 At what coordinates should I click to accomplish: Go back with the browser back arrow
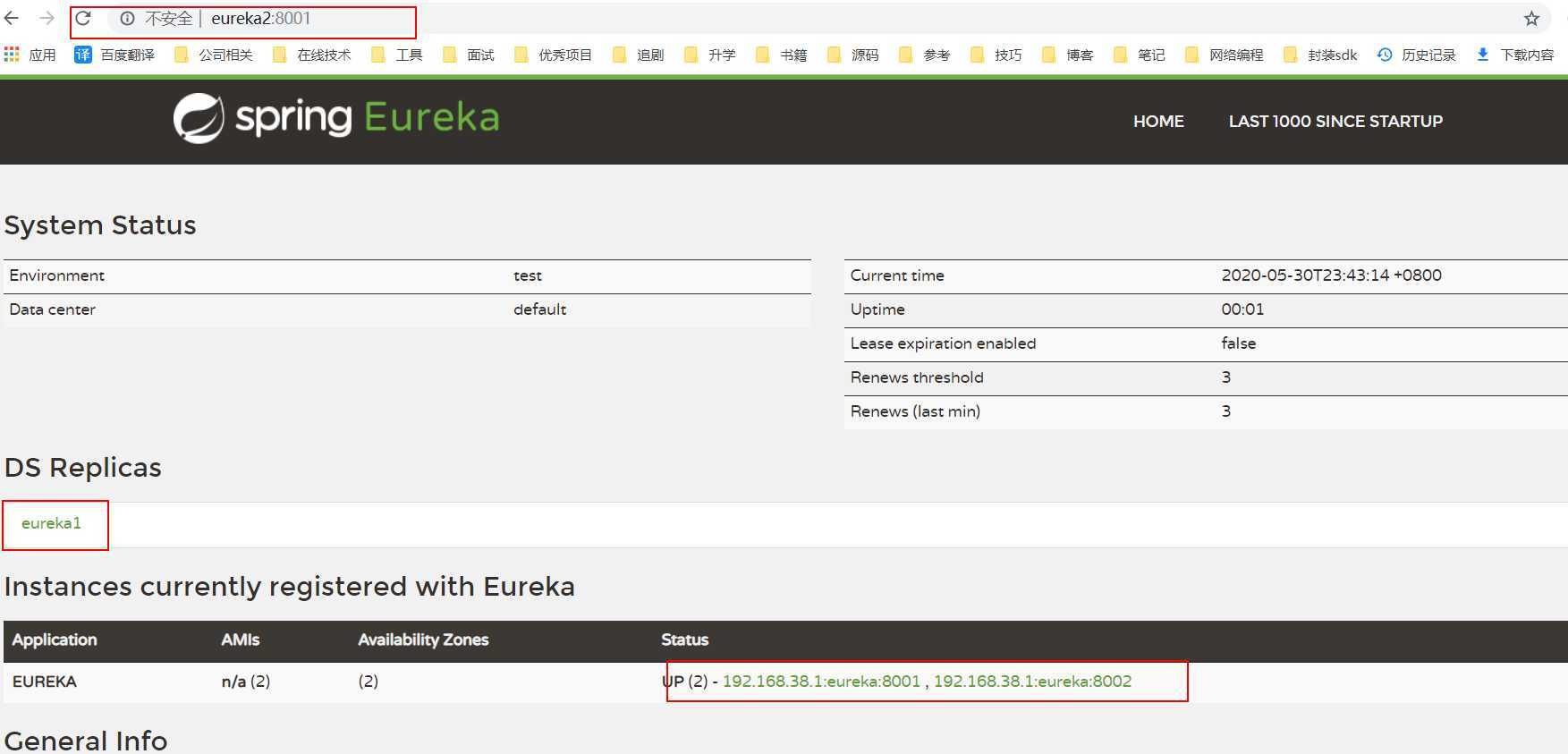(12, 18)
